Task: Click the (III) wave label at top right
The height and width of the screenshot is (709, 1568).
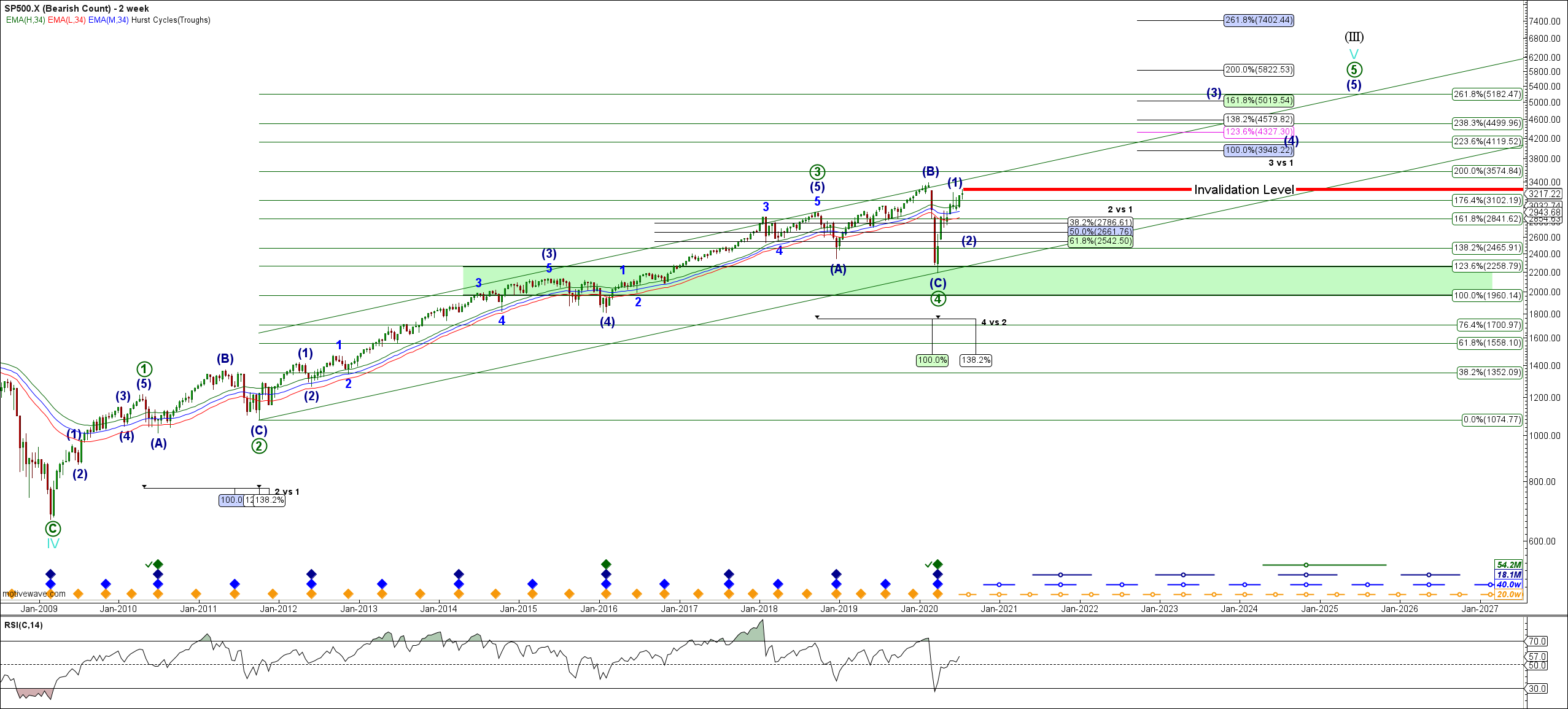Action: point(1353,37)
